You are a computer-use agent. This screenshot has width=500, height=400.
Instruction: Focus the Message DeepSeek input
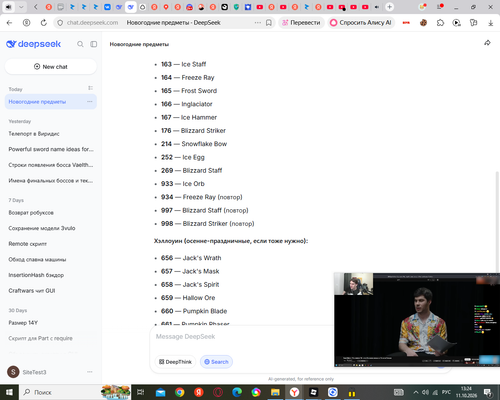pyautogui.click(x=243, y=337)
